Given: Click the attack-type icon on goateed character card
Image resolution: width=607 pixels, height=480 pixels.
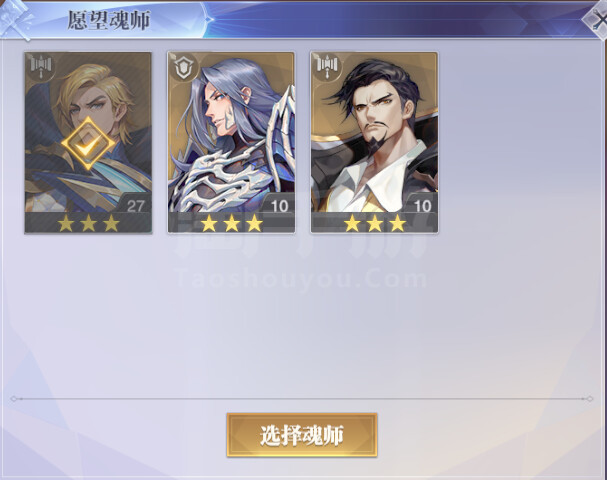Looking at the screenshot, I should click(327, 66).
